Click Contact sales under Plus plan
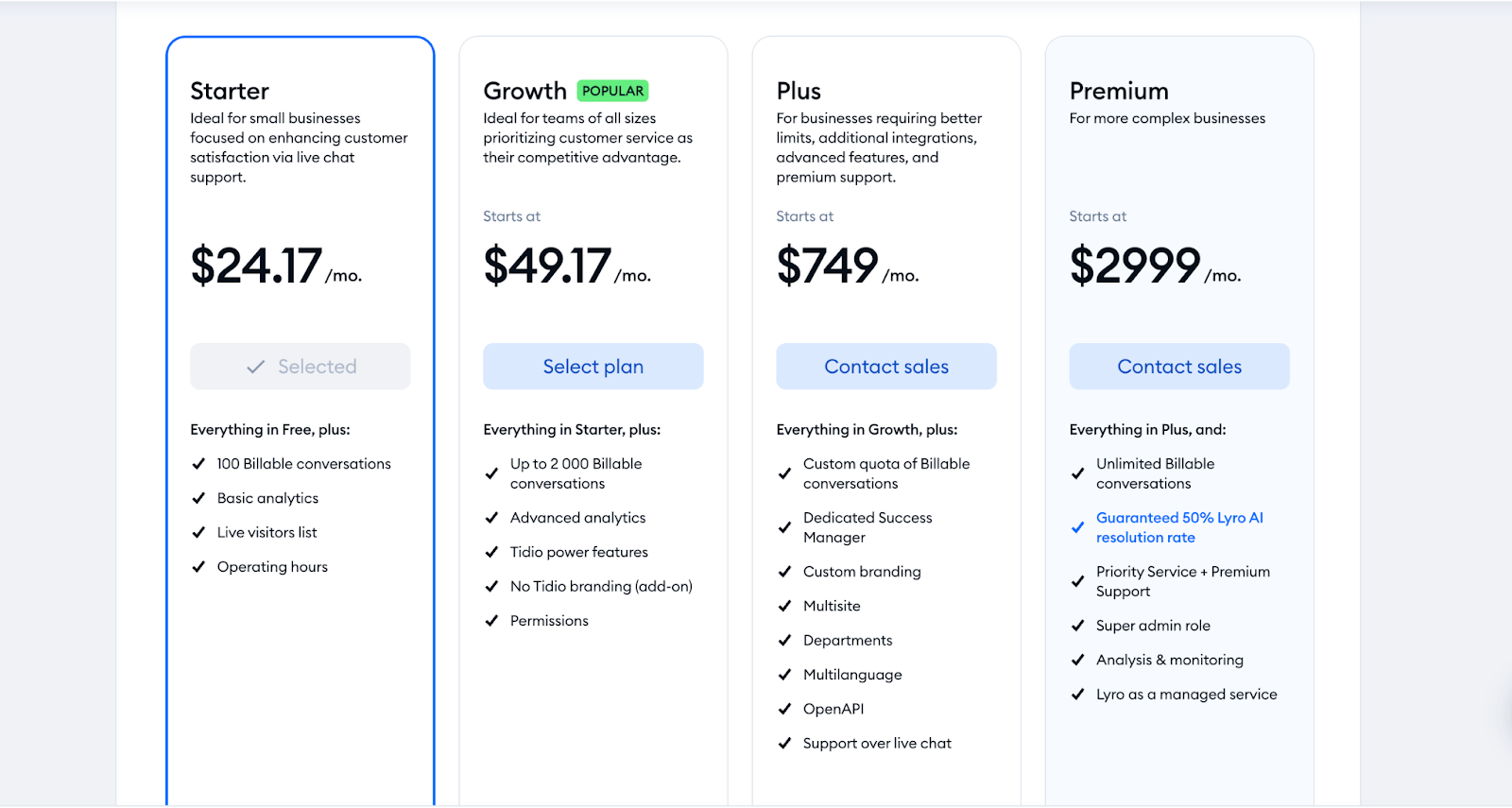 (x=885, y=367)
